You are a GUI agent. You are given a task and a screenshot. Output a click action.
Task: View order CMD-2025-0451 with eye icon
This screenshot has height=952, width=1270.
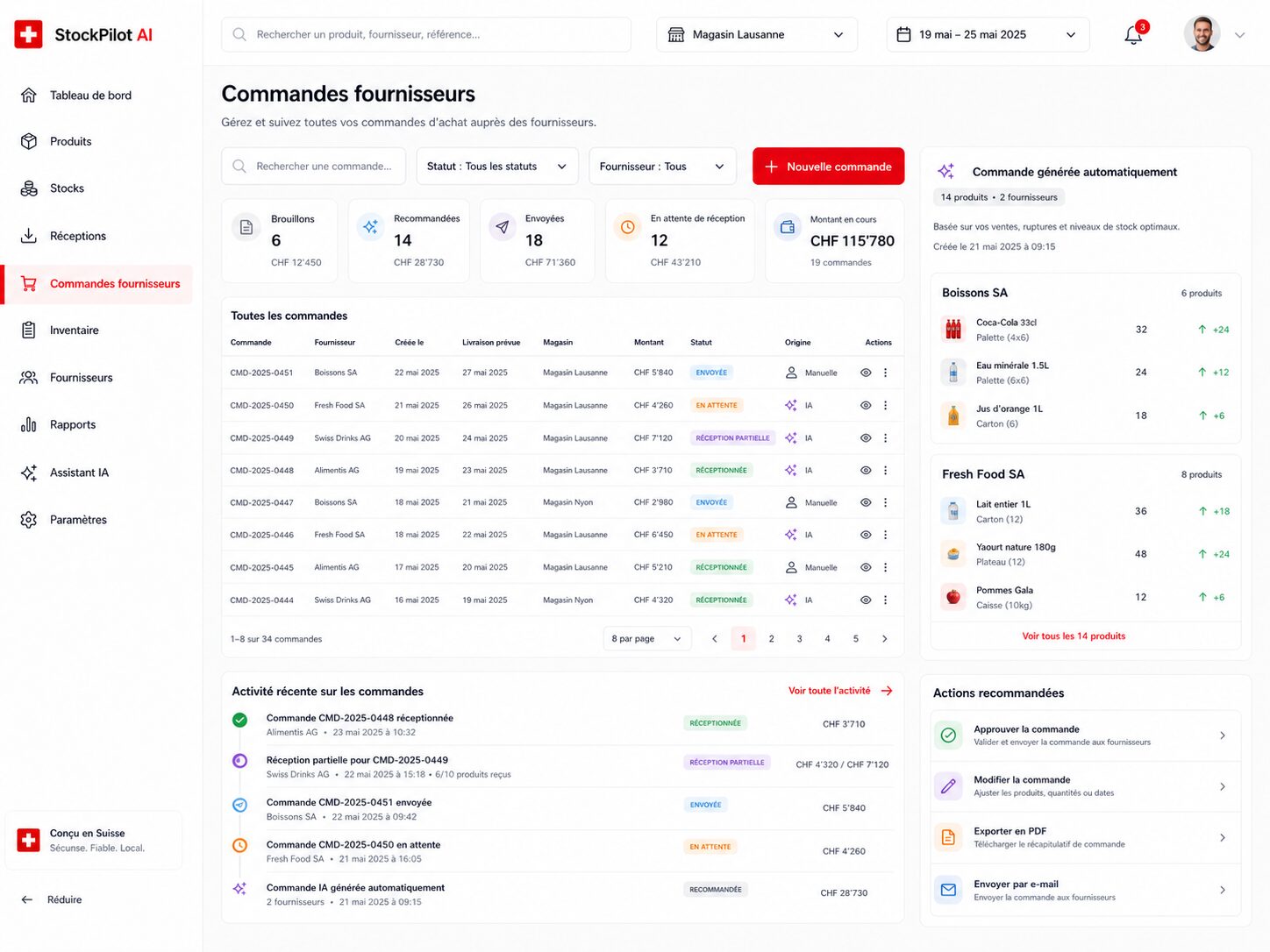pyautogui.click(x=866, y=373)
